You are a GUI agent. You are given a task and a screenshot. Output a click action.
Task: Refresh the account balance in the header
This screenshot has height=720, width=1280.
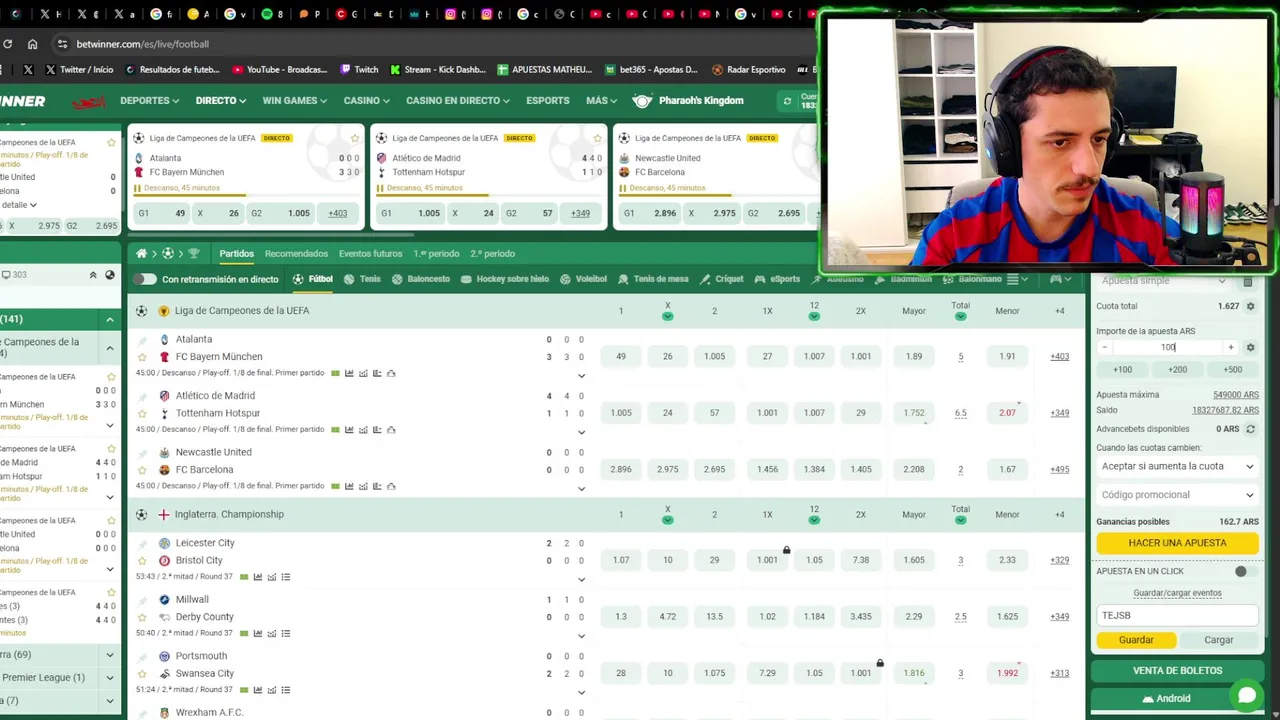pos(788,101)
